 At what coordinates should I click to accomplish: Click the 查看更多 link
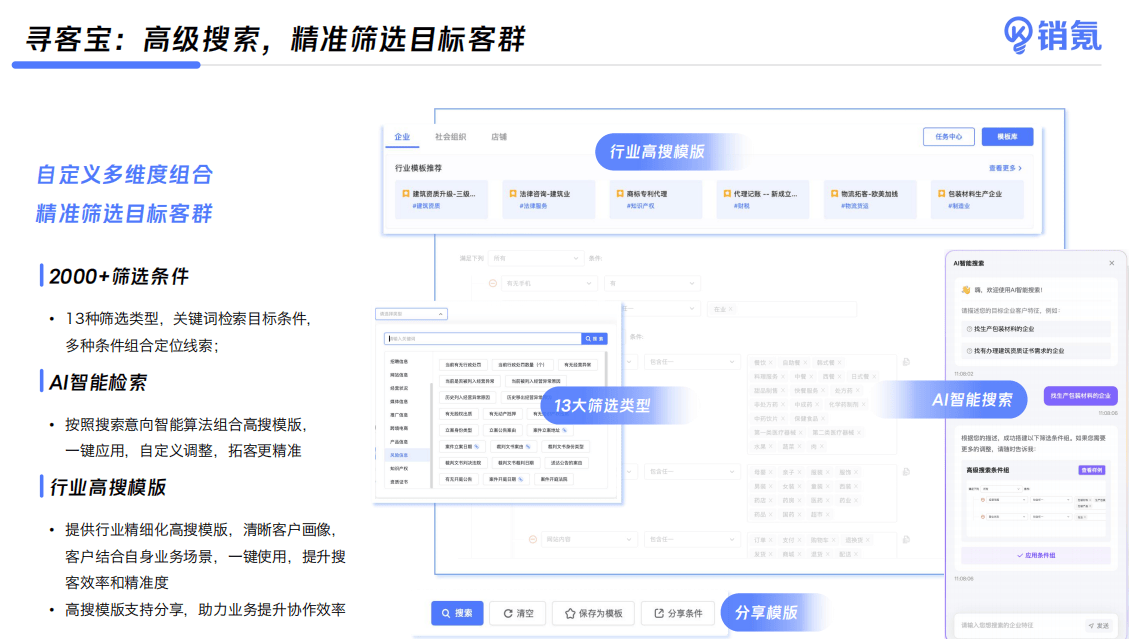(x=1004, y=169)
